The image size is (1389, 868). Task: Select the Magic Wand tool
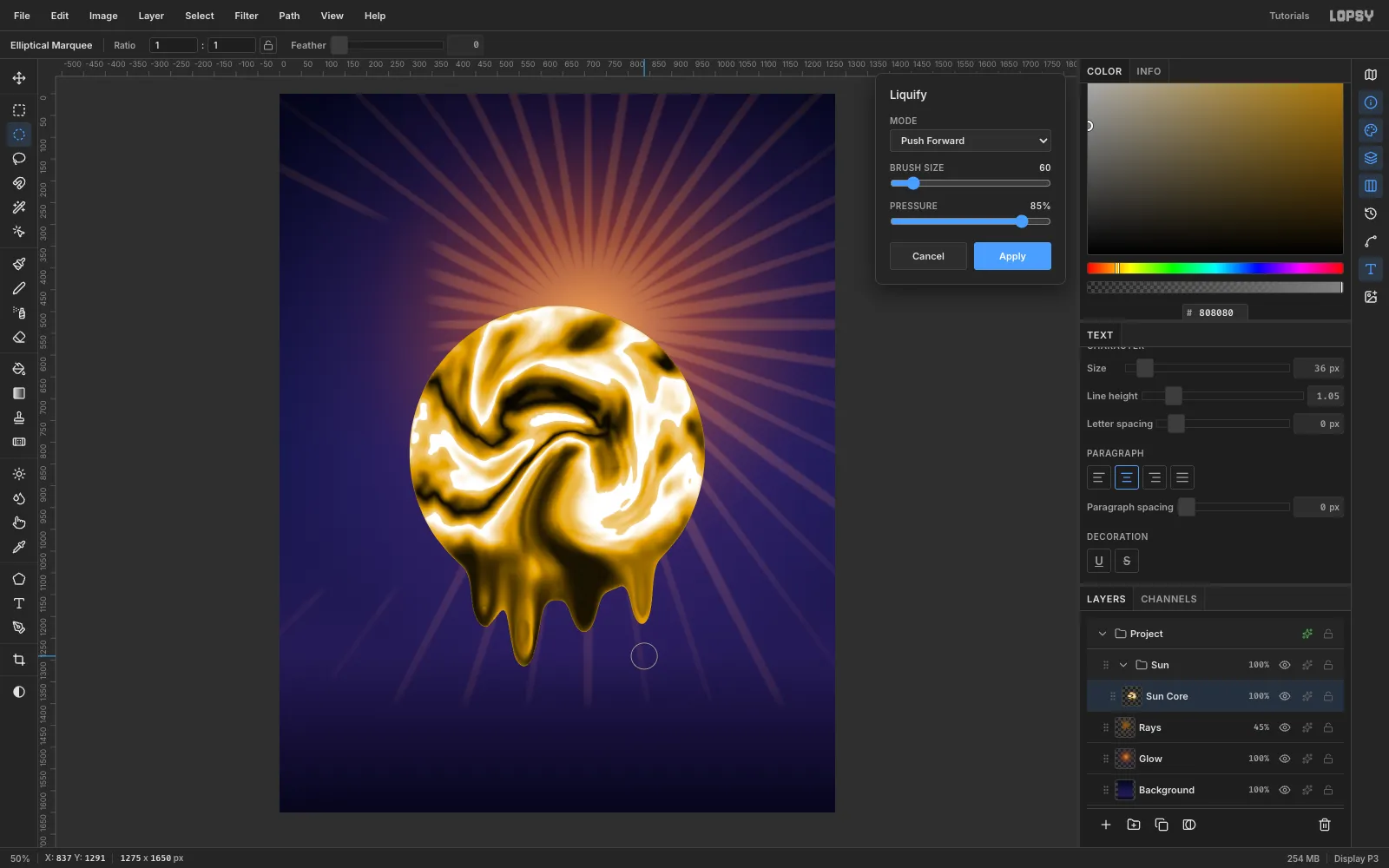19,207
